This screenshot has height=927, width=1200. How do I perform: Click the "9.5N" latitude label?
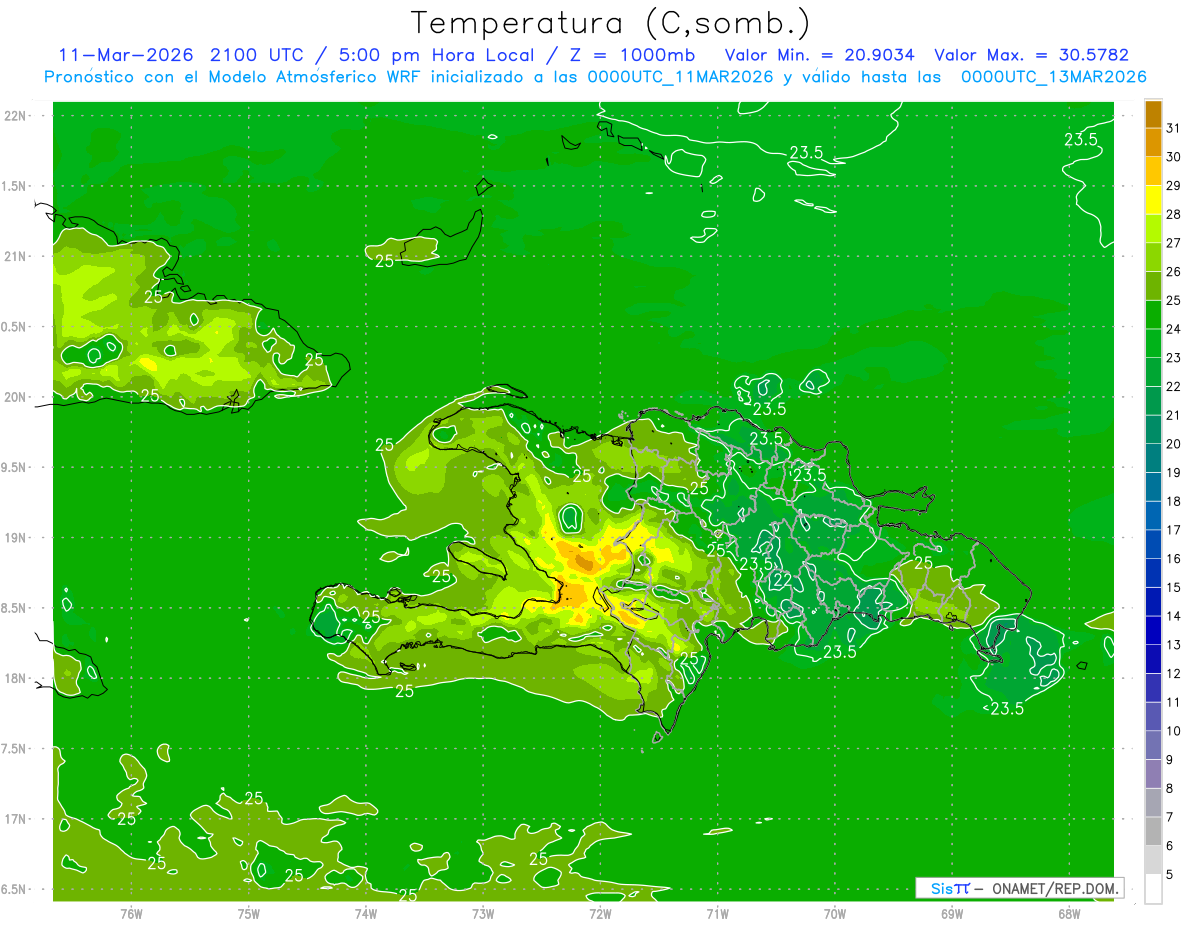coord(15,467)
